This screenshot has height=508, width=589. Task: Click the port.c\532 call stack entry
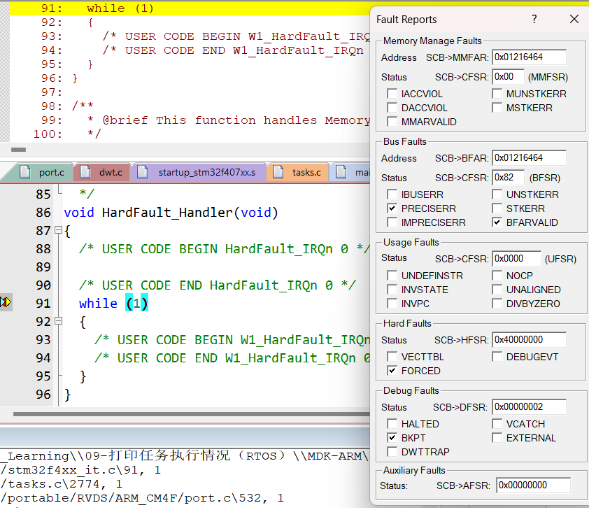pyautogui.click(x=142, y=498)
